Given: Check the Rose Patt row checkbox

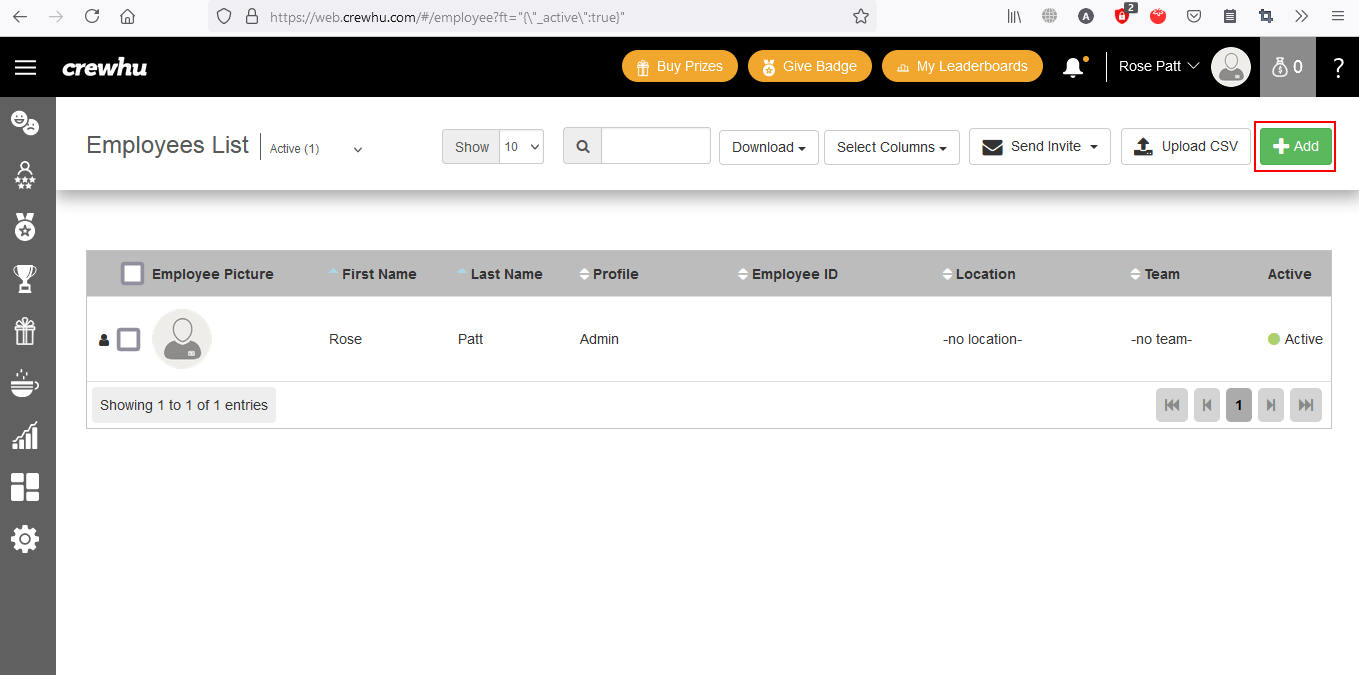Looking at the screenshot, I should 128,340.
